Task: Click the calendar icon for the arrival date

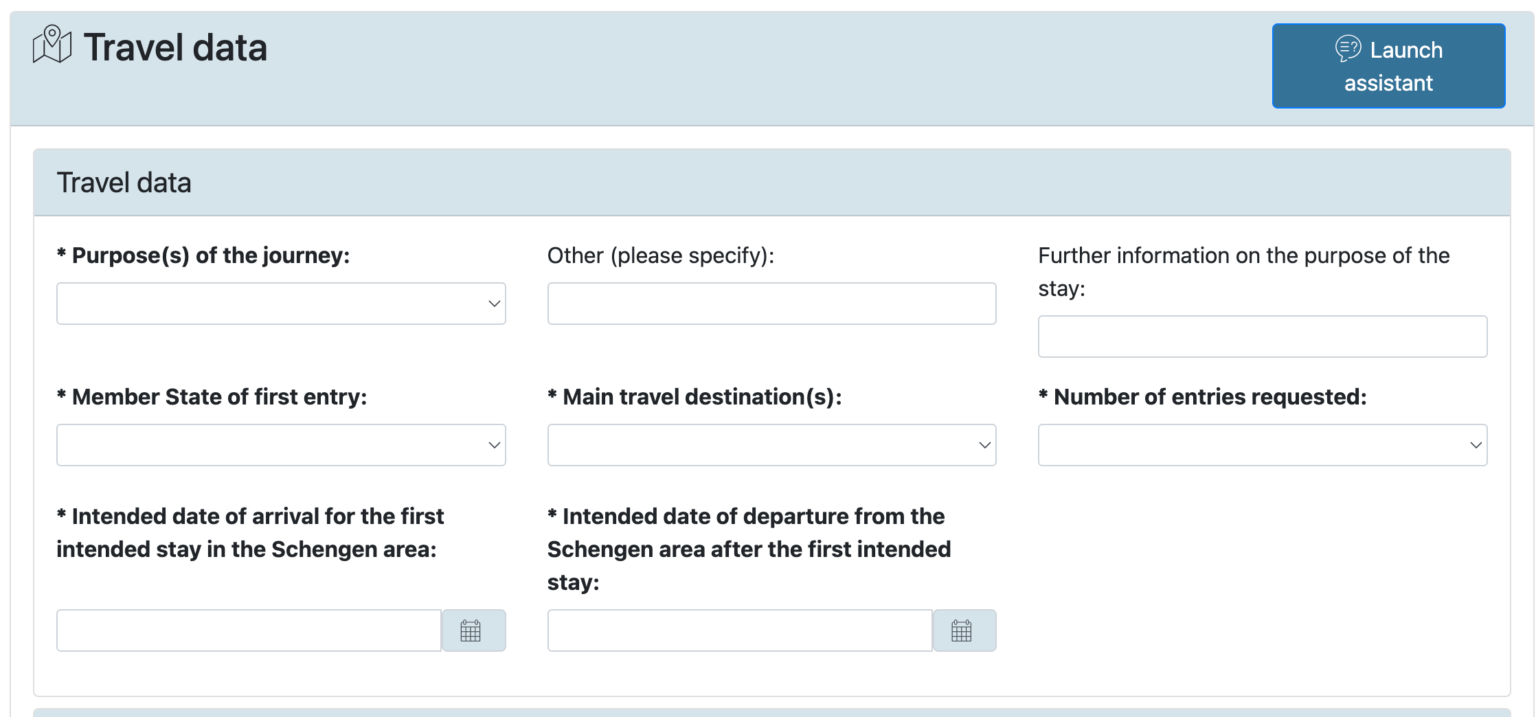Action: coord(473,630)
